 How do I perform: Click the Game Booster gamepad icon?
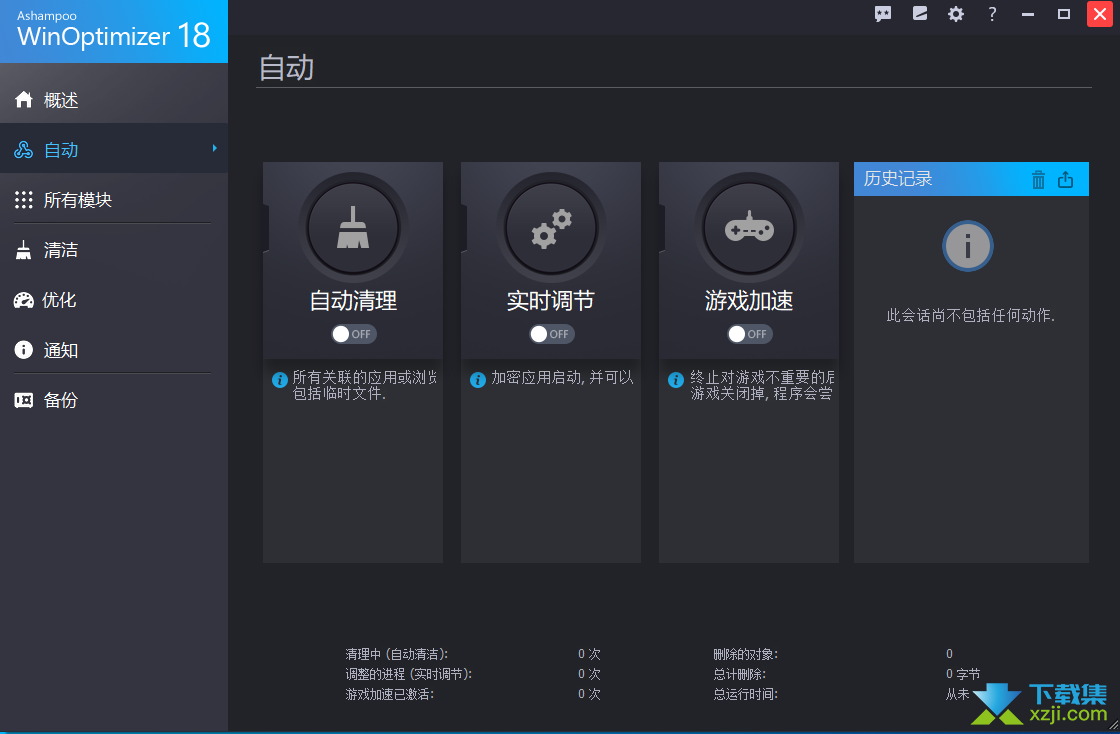(749, 228)
